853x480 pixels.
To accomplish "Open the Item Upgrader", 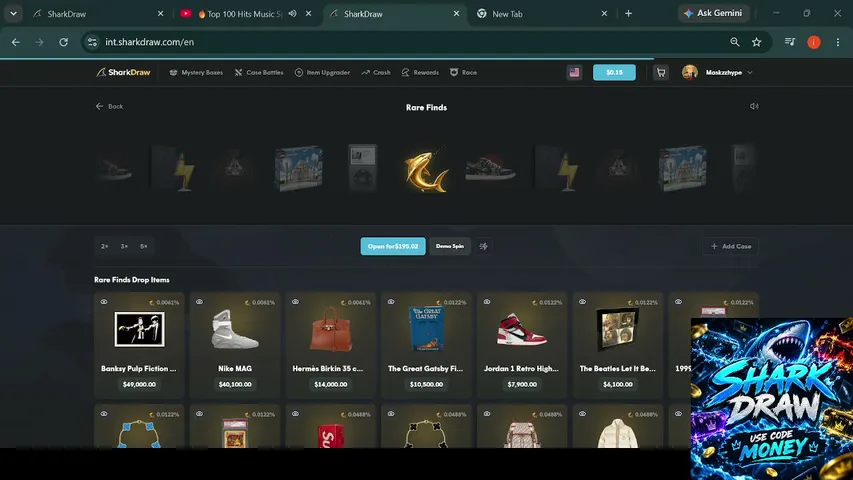I will pos(322,72).
